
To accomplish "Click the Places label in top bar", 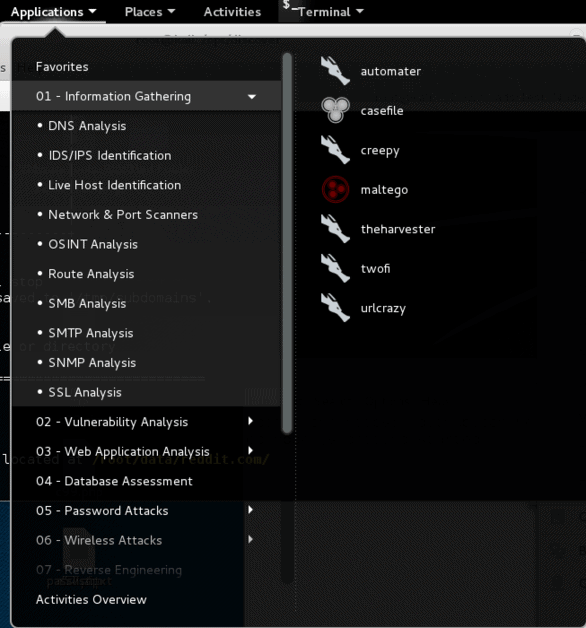I will pyautogui.click(x=143, y=12).
